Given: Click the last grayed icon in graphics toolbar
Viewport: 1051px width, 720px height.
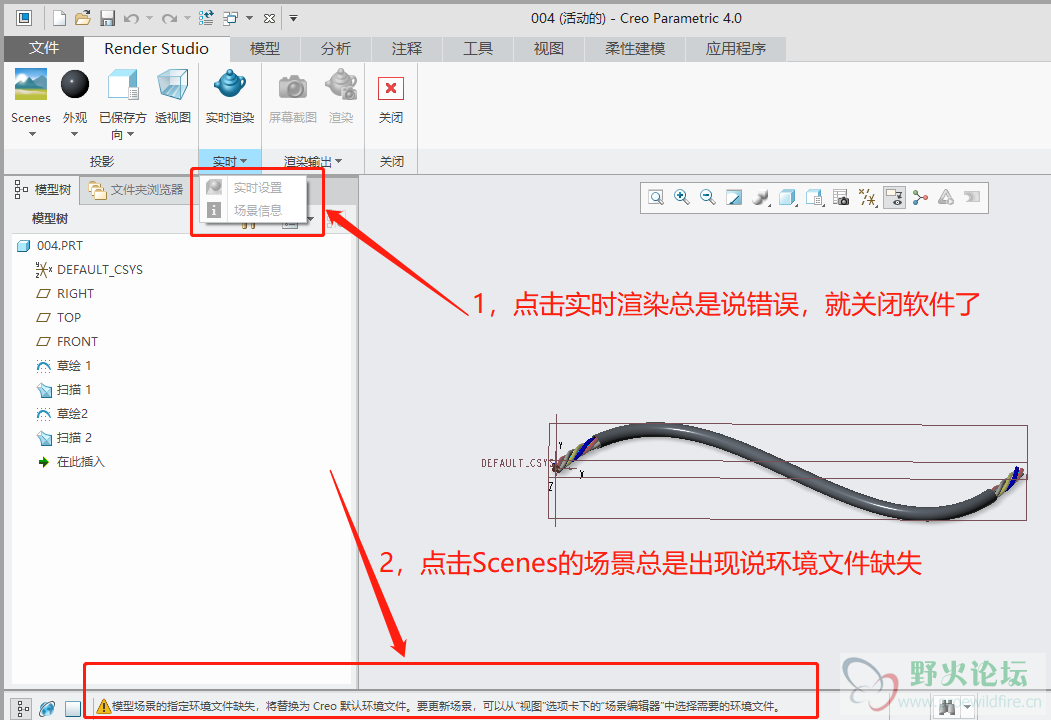Looking at the screenshot, I should [972, 196].
